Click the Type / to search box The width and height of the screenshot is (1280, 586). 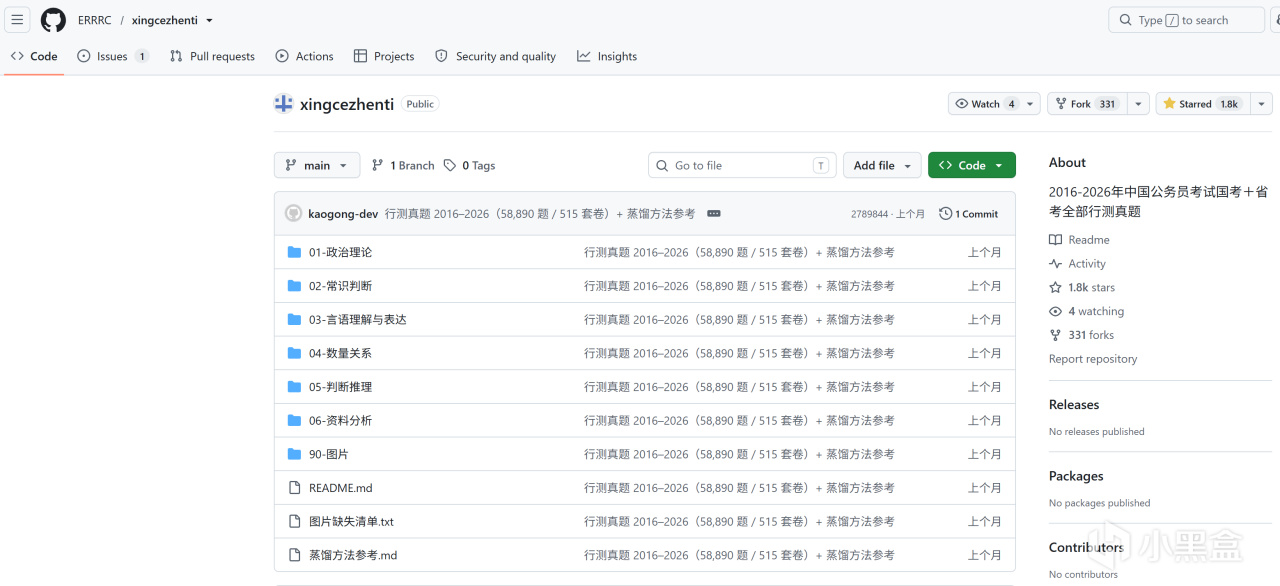click(x=1186, y=20)
